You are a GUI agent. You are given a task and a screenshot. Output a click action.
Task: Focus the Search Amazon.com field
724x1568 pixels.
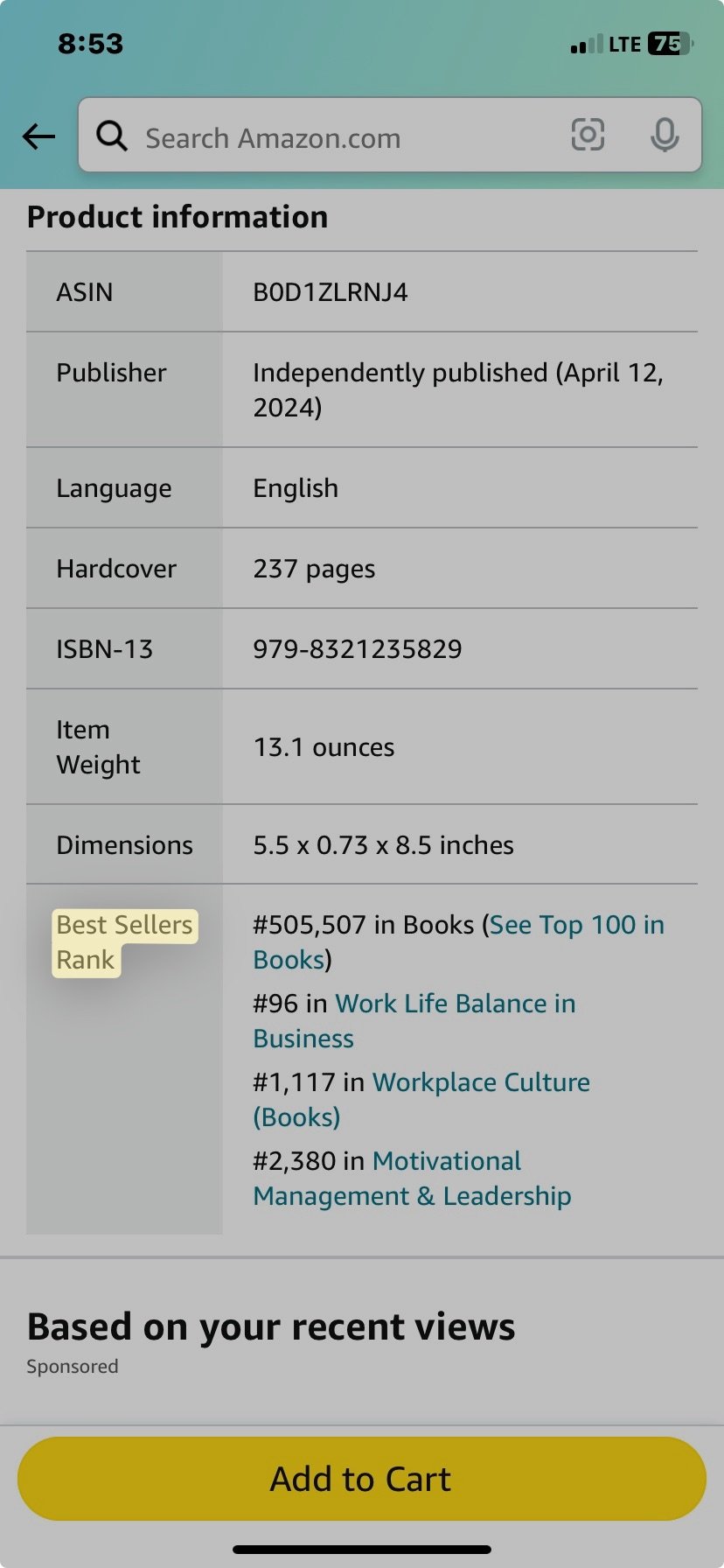[x=390, y=135]
